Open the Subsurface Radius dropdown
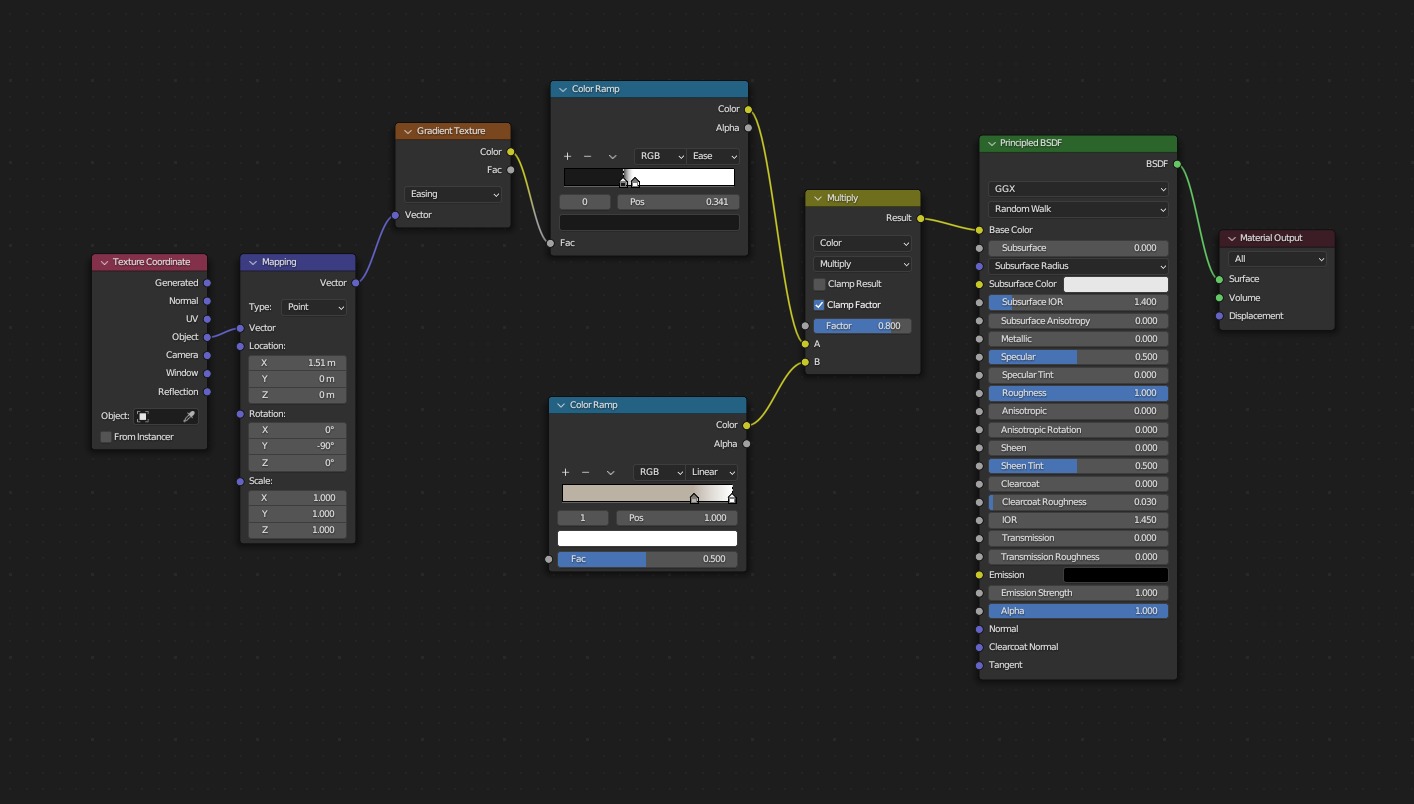Screen dimensions: 1414x804 (x=1078, y=266)
